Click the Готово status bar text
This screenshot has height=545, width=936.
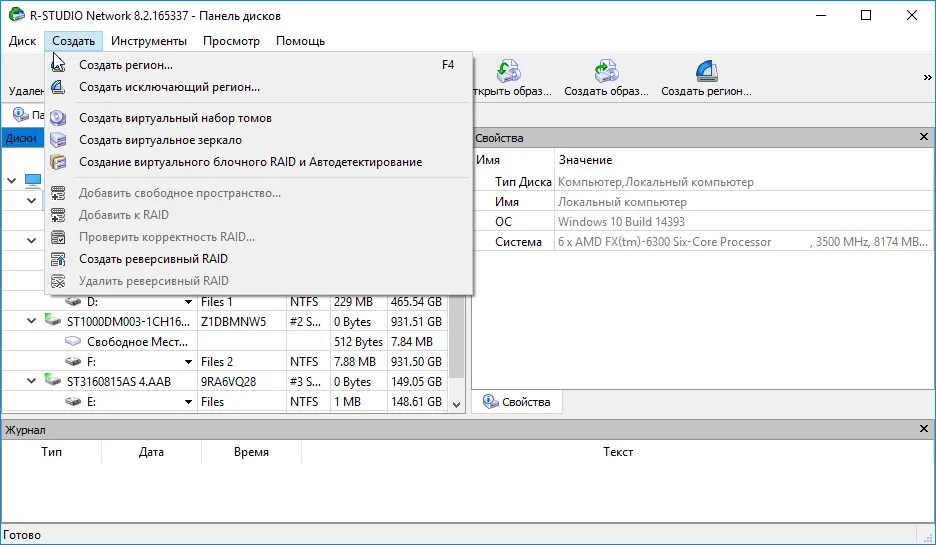pos(22,535)
